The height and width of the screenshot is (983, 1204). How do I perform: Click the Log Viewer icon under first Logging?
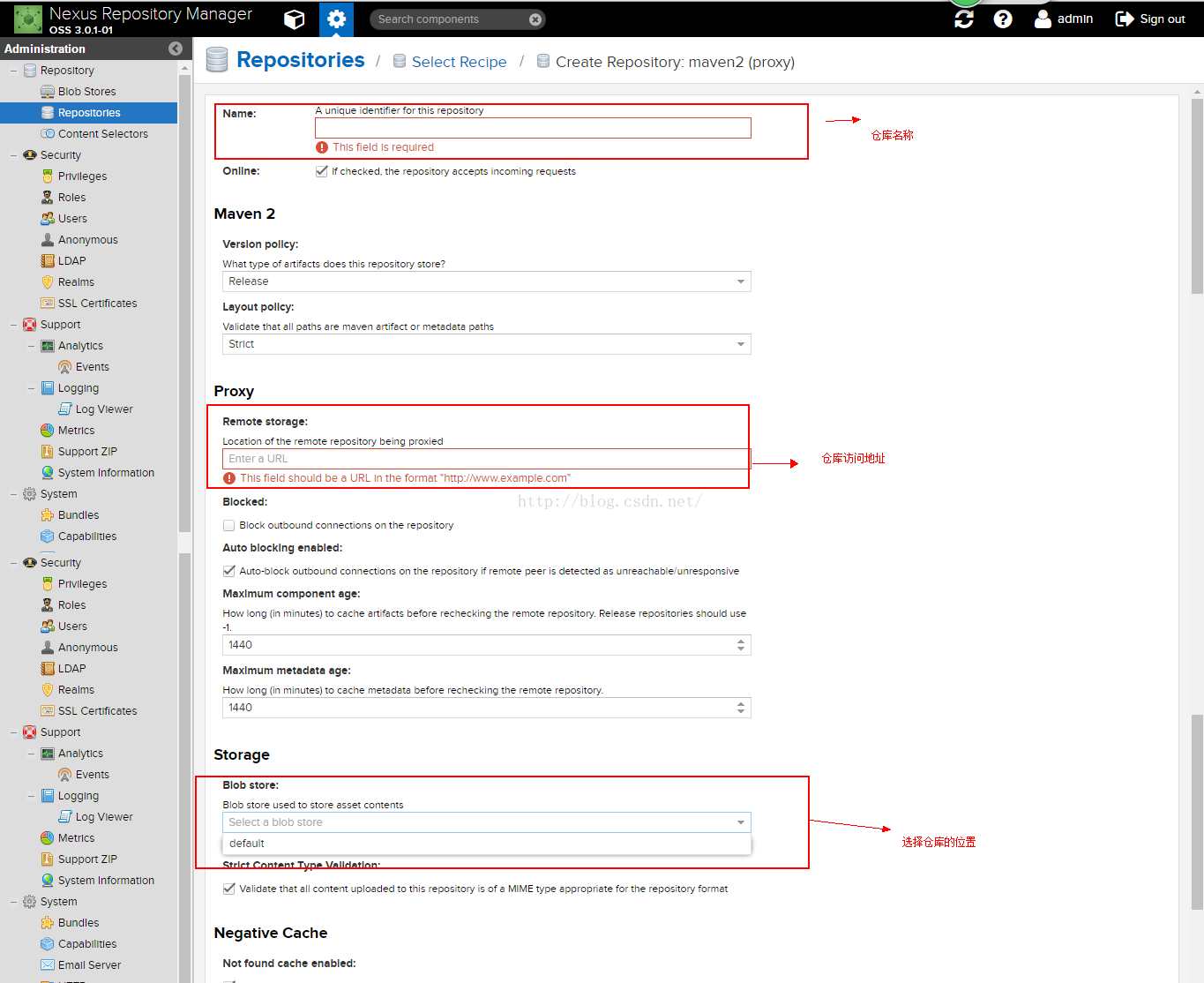65,409
